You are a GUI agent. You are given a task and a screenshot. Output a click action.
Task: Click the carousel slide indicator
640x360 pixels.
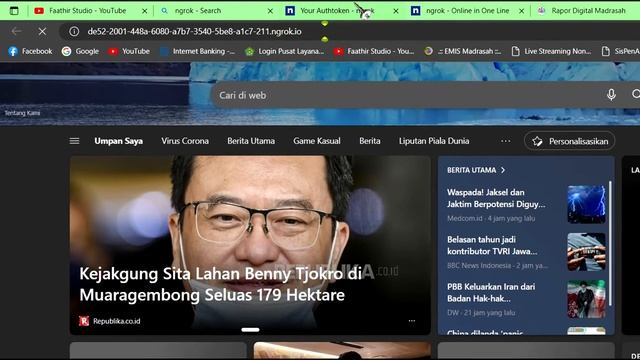[x=250, y=330]
